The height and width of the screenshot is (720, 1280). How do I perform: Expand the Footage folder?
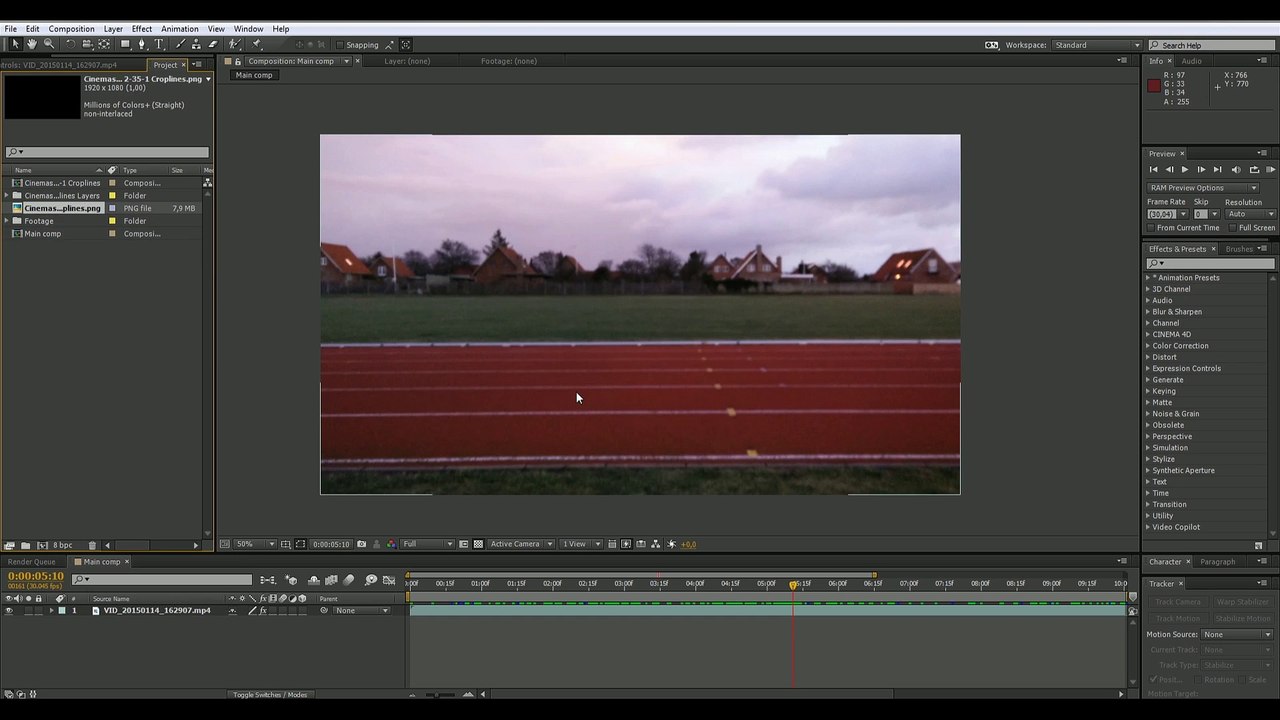pos(7,221)
